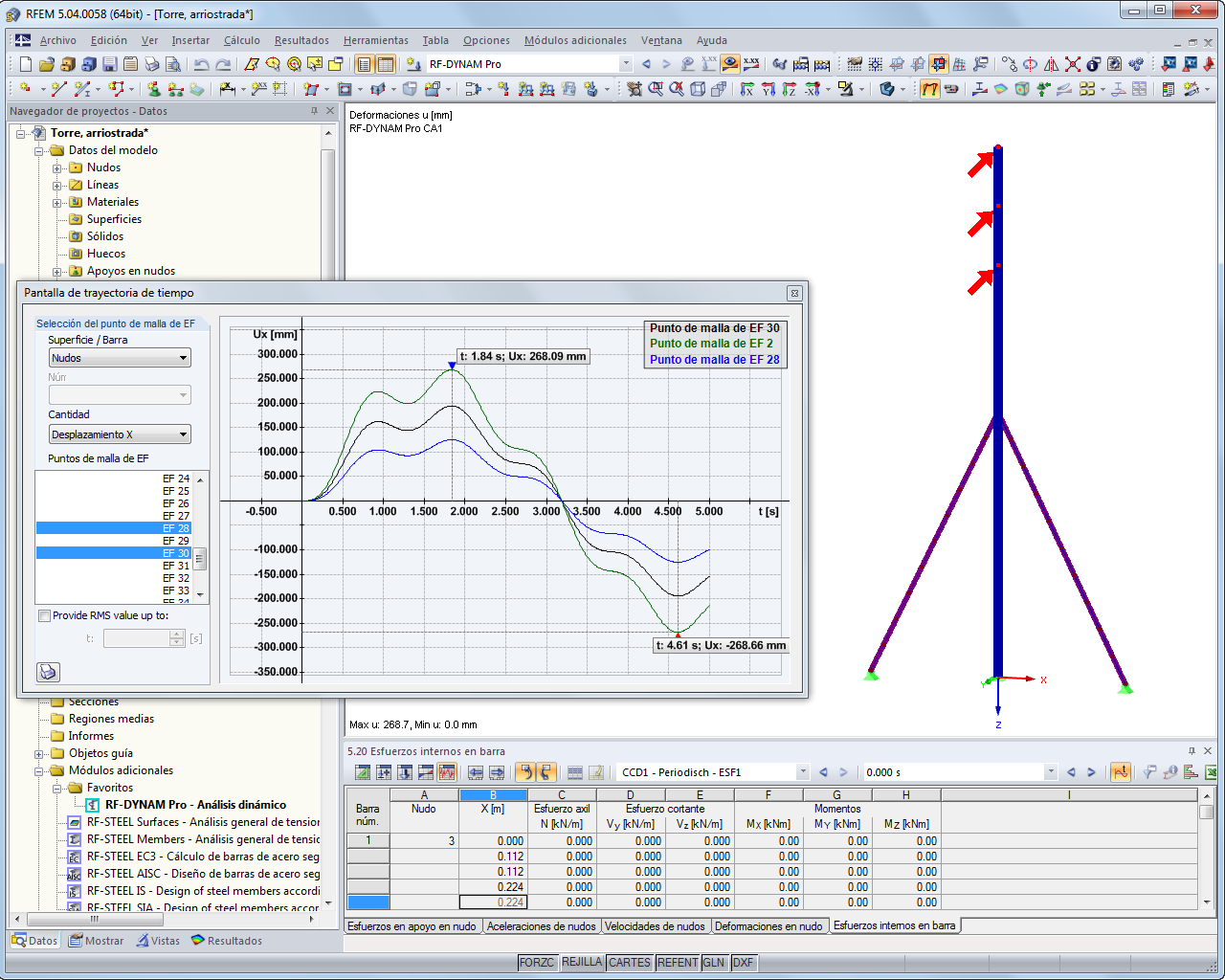Switch to the Mostrar navigator tab

tap(96, 941)
